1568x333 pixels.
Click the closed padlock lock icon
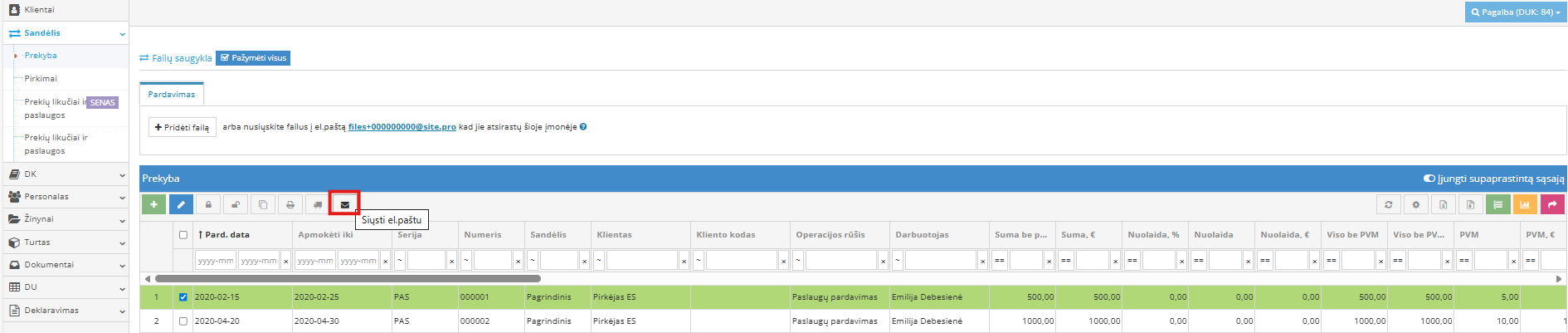click(208, 204)
